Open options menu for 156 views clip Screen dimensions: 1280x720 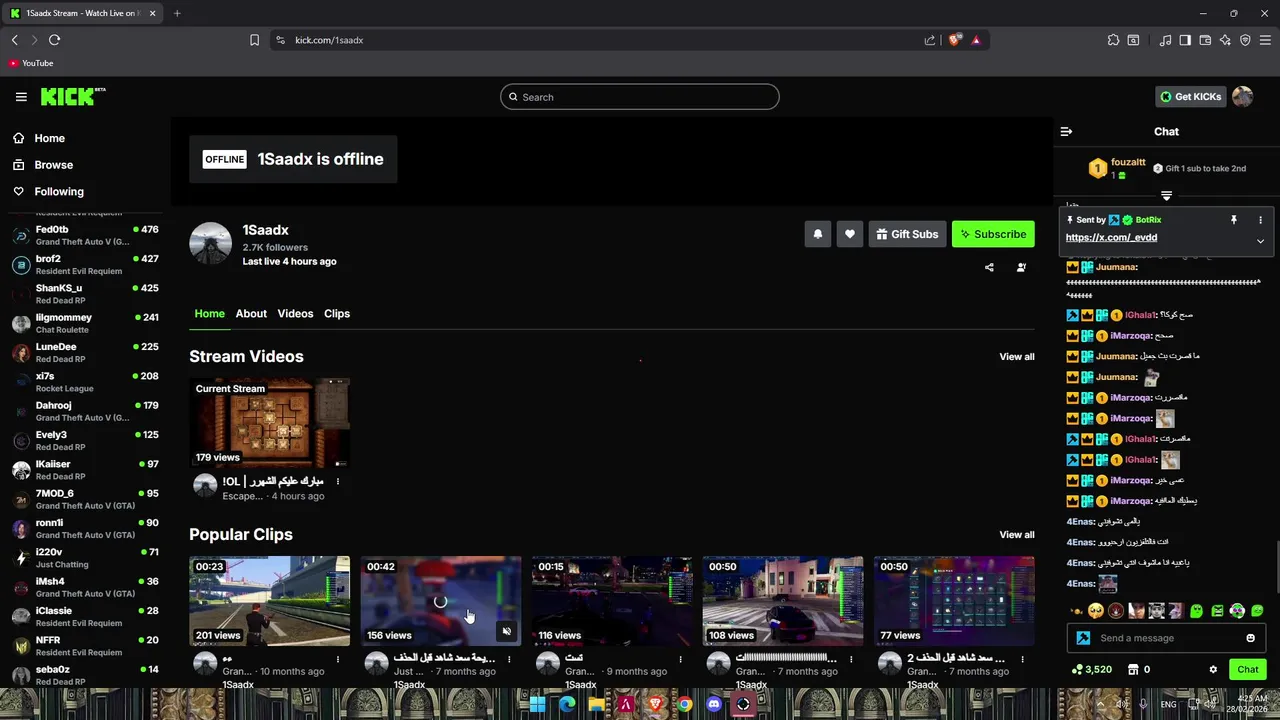pyautogui.click(x=508, y=659)
